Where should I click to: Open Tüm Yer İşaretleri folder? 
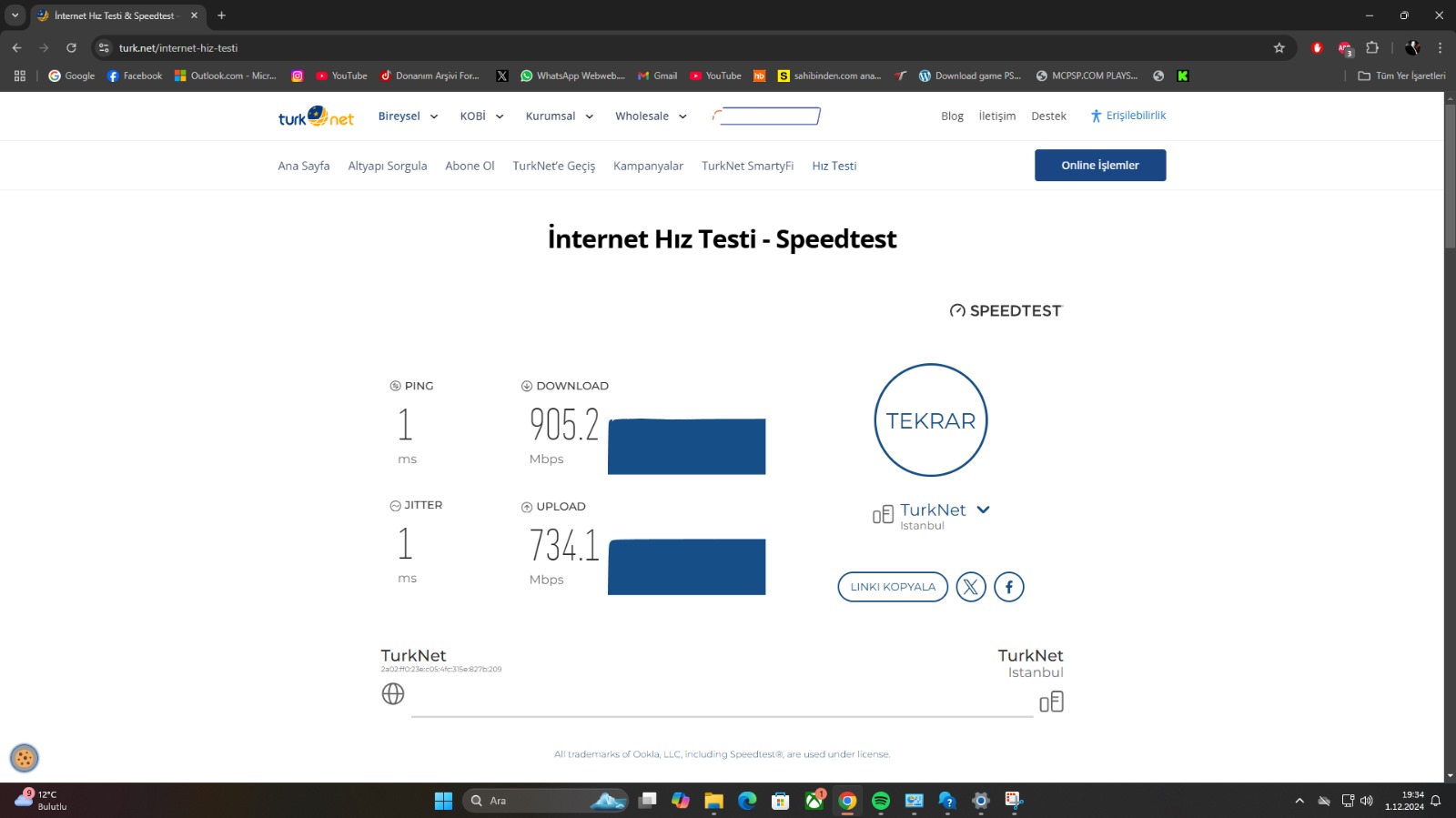[1401, 76]
